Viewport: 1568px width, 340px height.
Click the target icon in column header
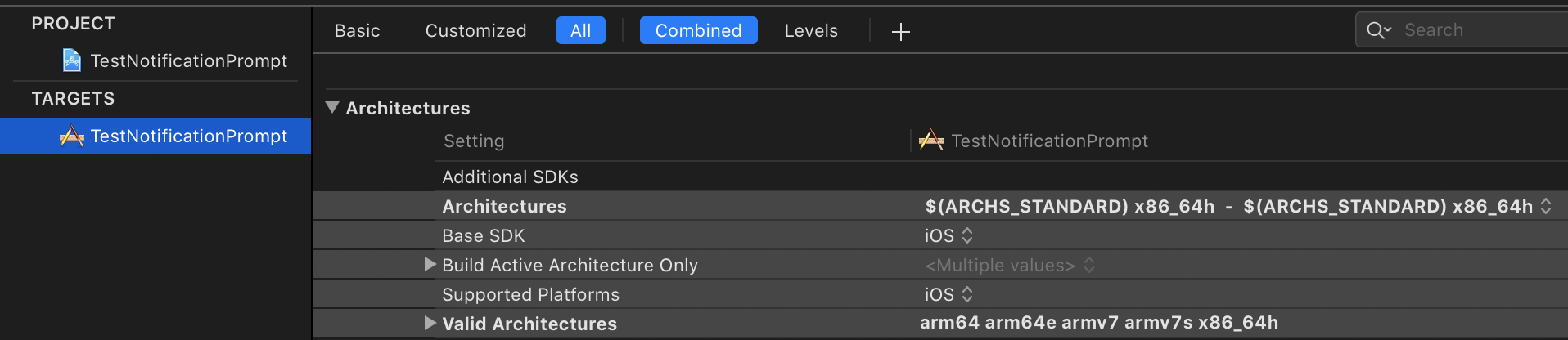pos(930,141)
